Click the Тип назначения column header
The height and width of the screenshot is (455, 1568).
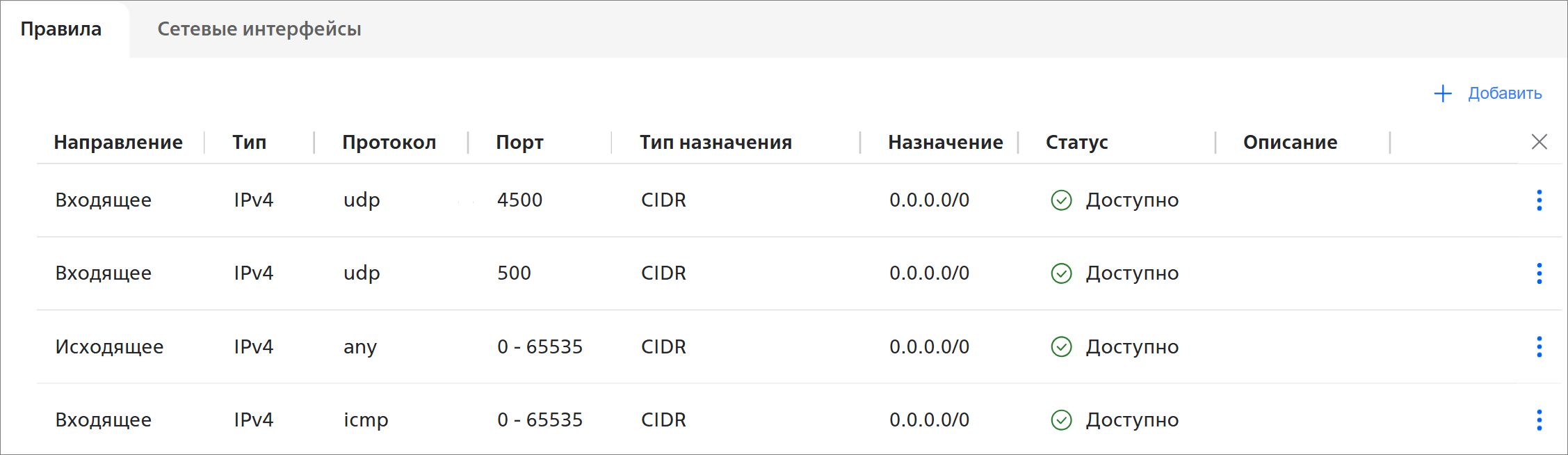click(716, 142)
